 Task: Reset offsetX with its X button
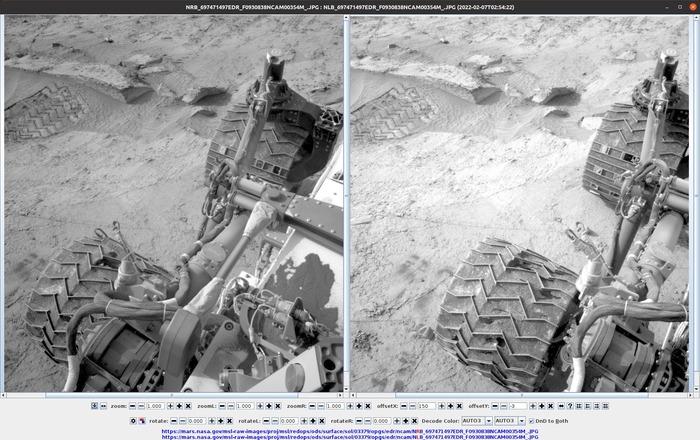[x=459, y=406]
